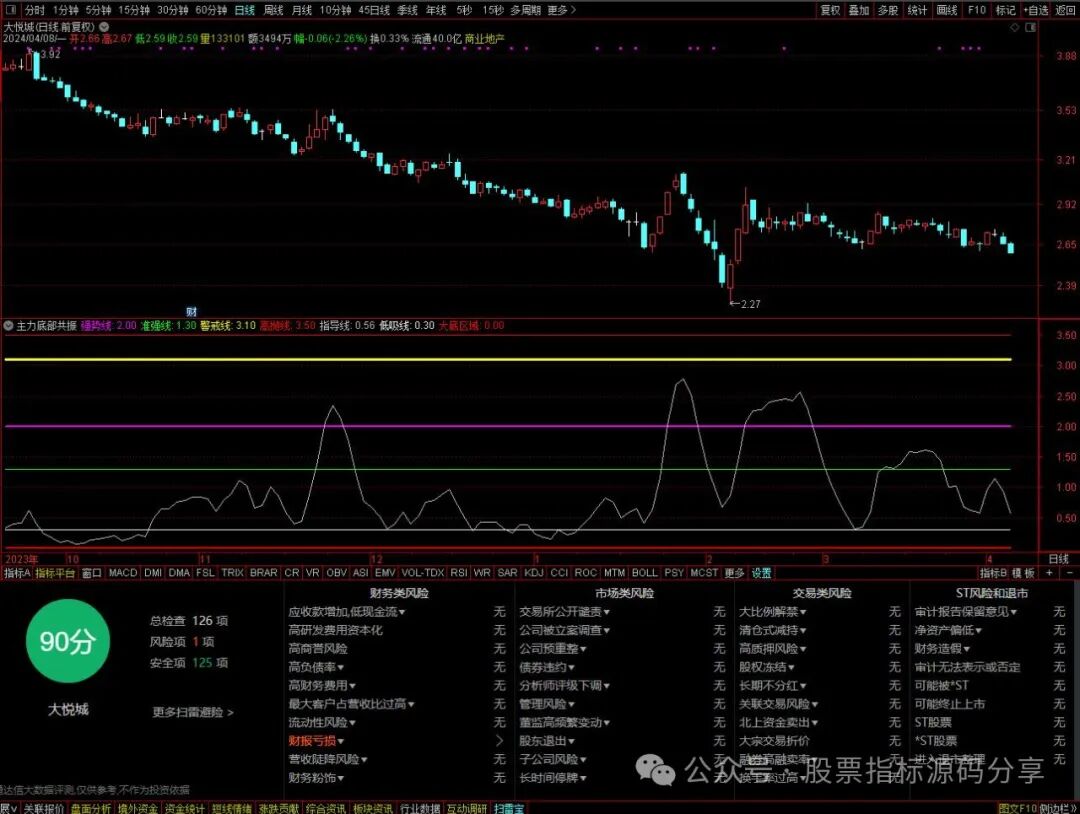1080x814 pixels.
Task: Expand 公司被立案调查 risk item
Action: tap(565, 629)
